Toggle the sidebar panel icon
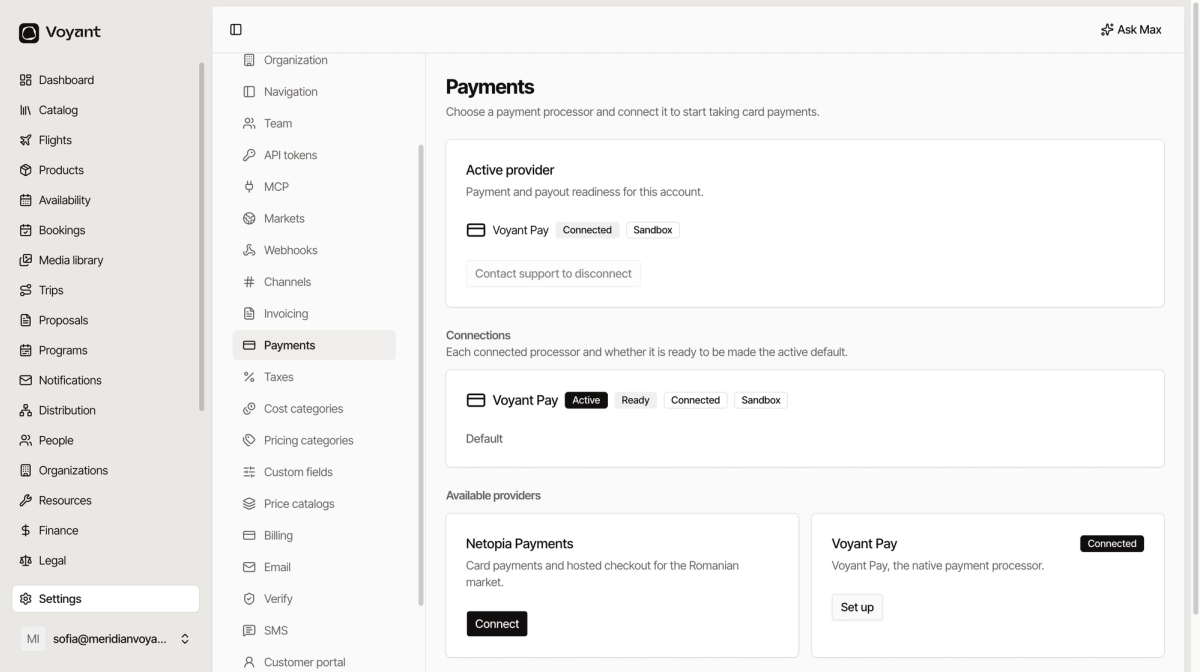 [x=236, y=30]
